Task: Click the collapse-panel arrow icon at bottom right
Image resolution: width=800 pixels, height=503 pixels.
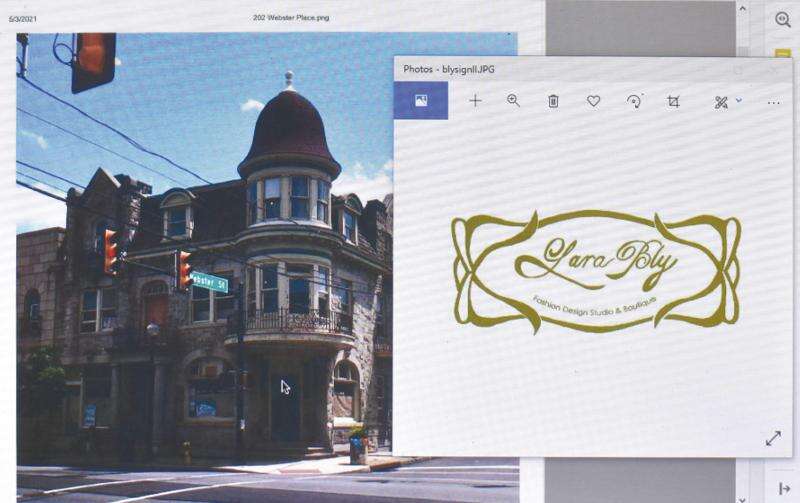Action: (x=784, y=489)
